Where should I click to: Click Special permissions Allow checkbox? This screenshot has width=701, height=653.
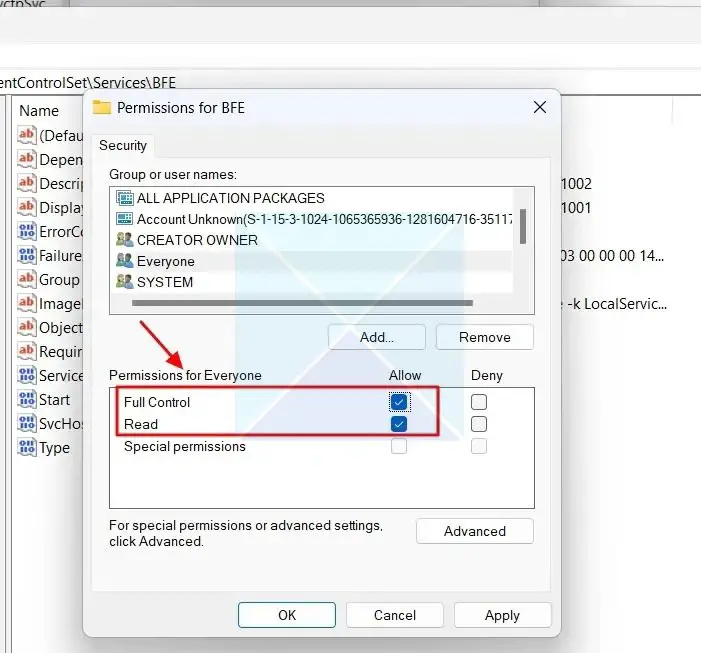(399, 446)
